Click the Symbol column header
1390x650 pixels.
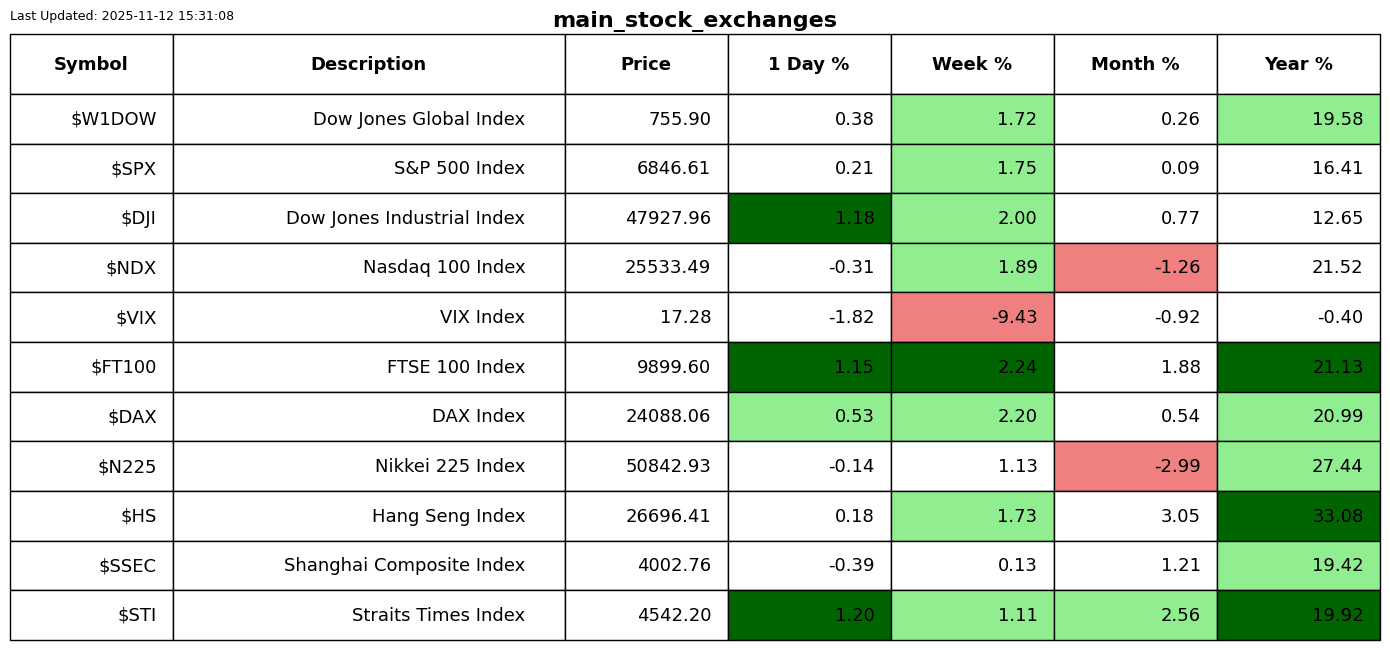91,65
